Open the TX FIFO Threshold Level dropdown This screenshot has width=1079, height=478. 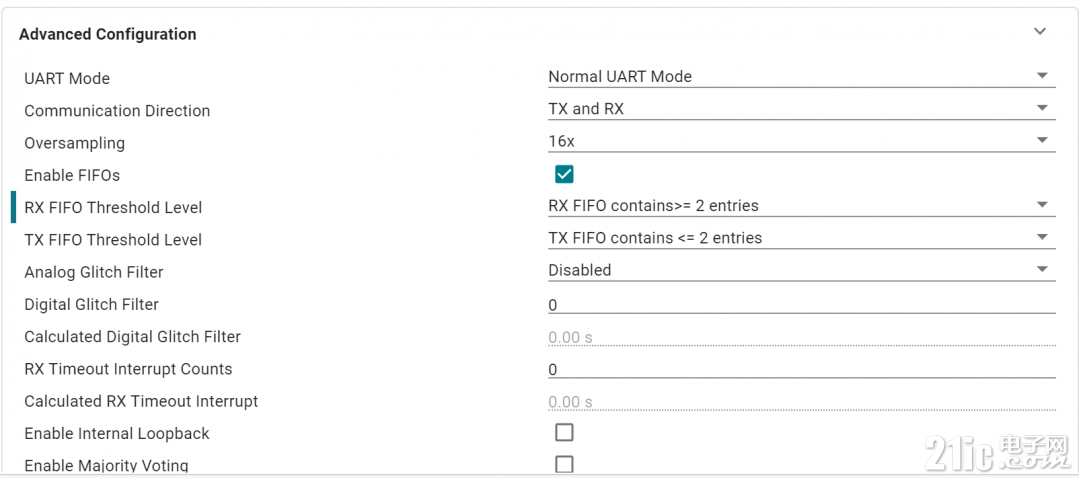pos(802,238)
